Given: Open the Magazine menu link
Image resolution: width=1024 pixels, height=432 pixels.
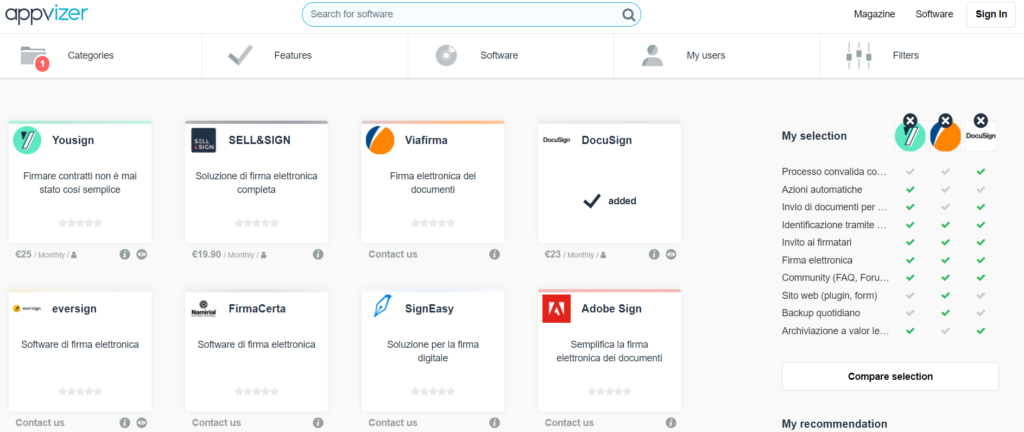Looking at the screenshot, I should click(874, 14).
